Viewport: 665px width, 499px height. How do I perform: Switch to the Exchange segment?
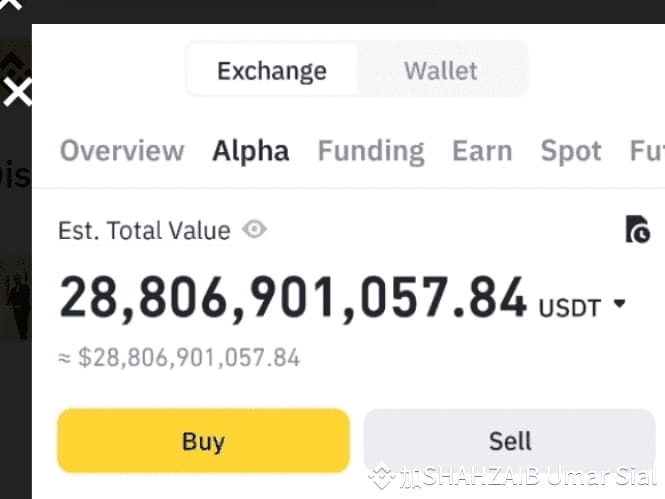(272, 70)
